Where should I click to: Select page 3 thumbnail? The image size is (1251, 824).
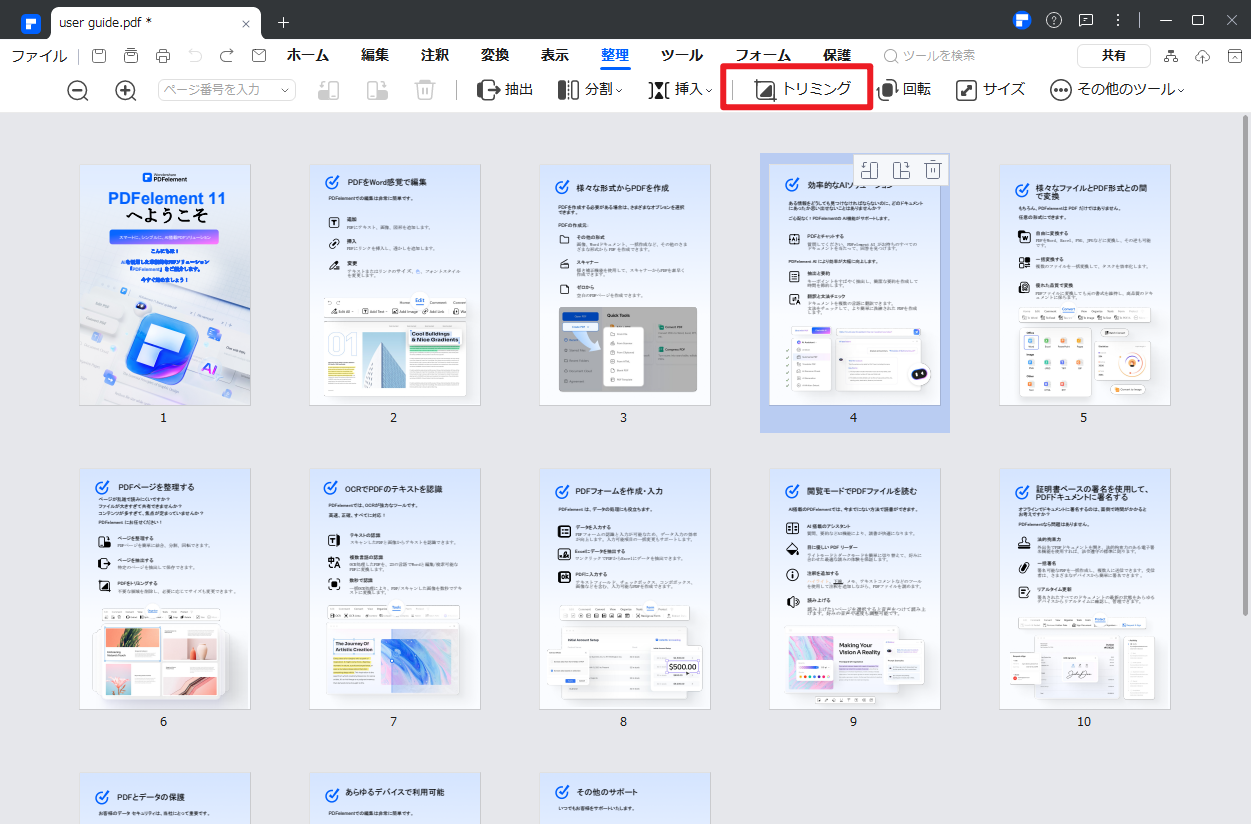(x=625, y=285)
